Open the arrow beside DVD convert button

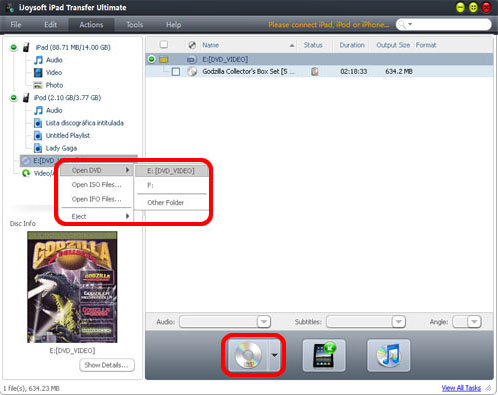coord(274,355)
